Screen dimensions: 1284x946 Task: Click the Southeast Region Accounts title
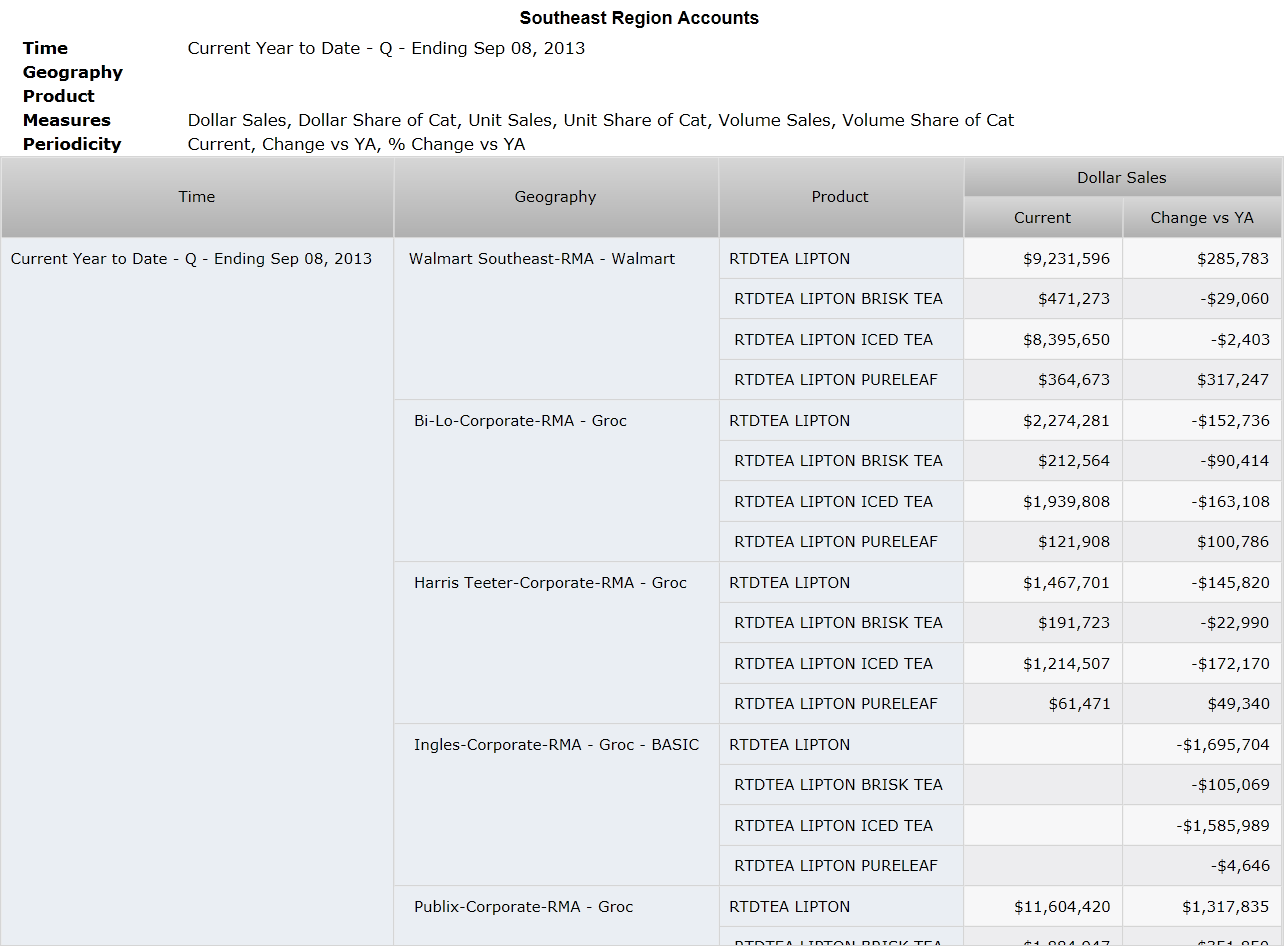pos(639,18)
